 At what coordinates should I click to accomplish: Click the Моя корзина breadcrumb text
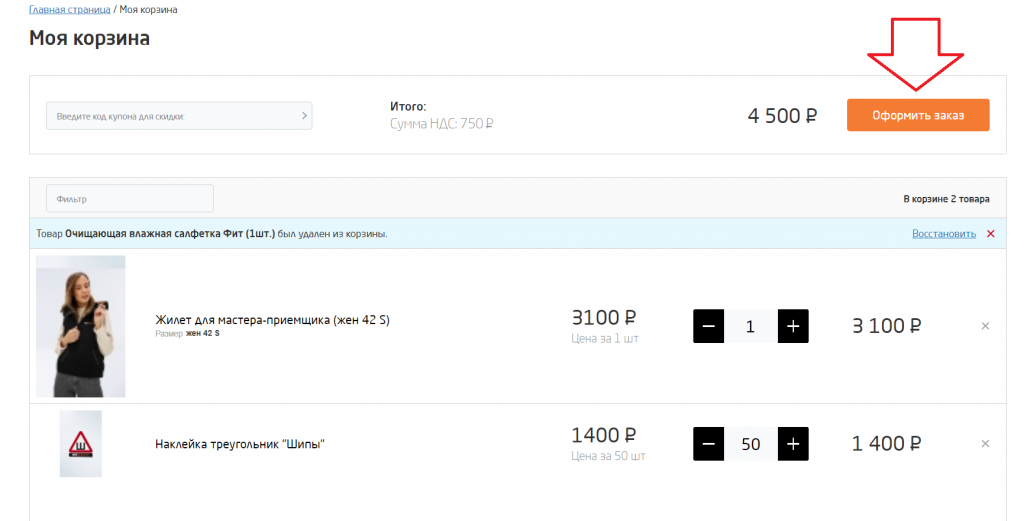pos(148,10)
